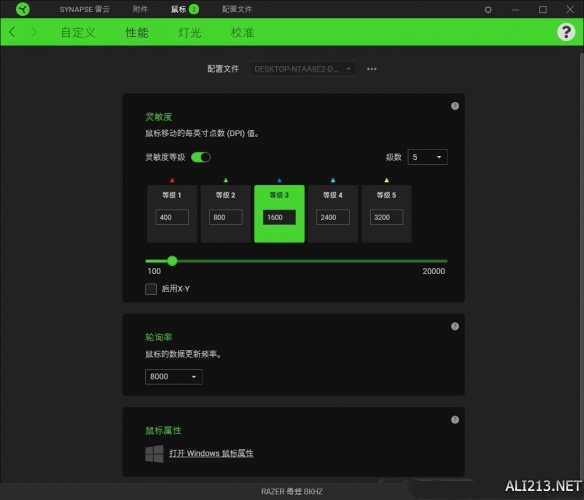
Task: Open 打开 Windows 鼠标属性 link
Action: (x=211, y=453)
